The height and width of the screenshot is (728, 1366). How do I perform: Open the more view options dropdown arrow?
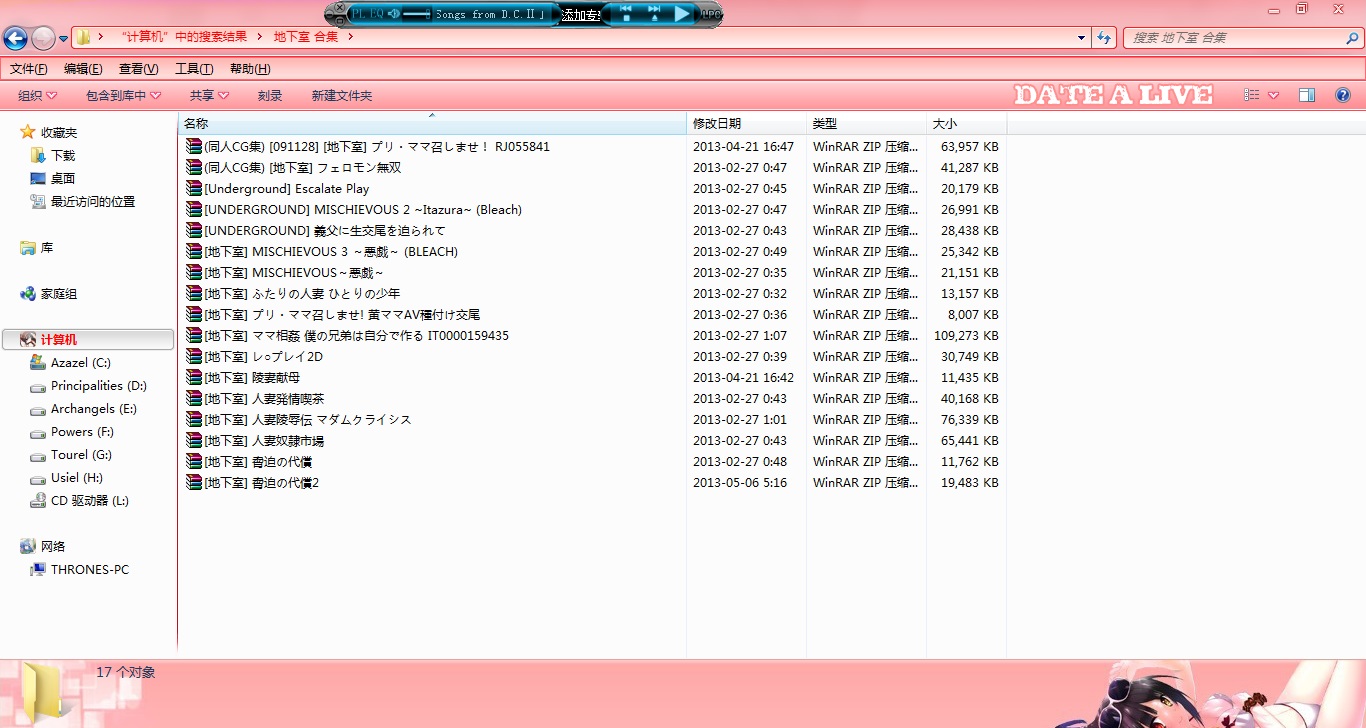pos(1273,95)
